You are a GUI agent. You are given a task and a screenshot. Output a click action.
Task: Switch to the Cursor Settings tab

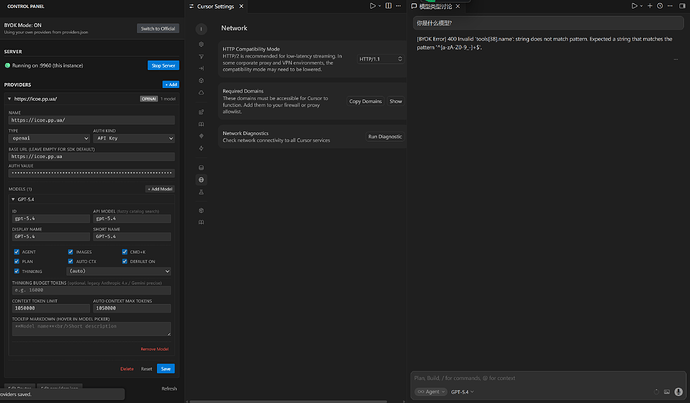coord(215,6)
